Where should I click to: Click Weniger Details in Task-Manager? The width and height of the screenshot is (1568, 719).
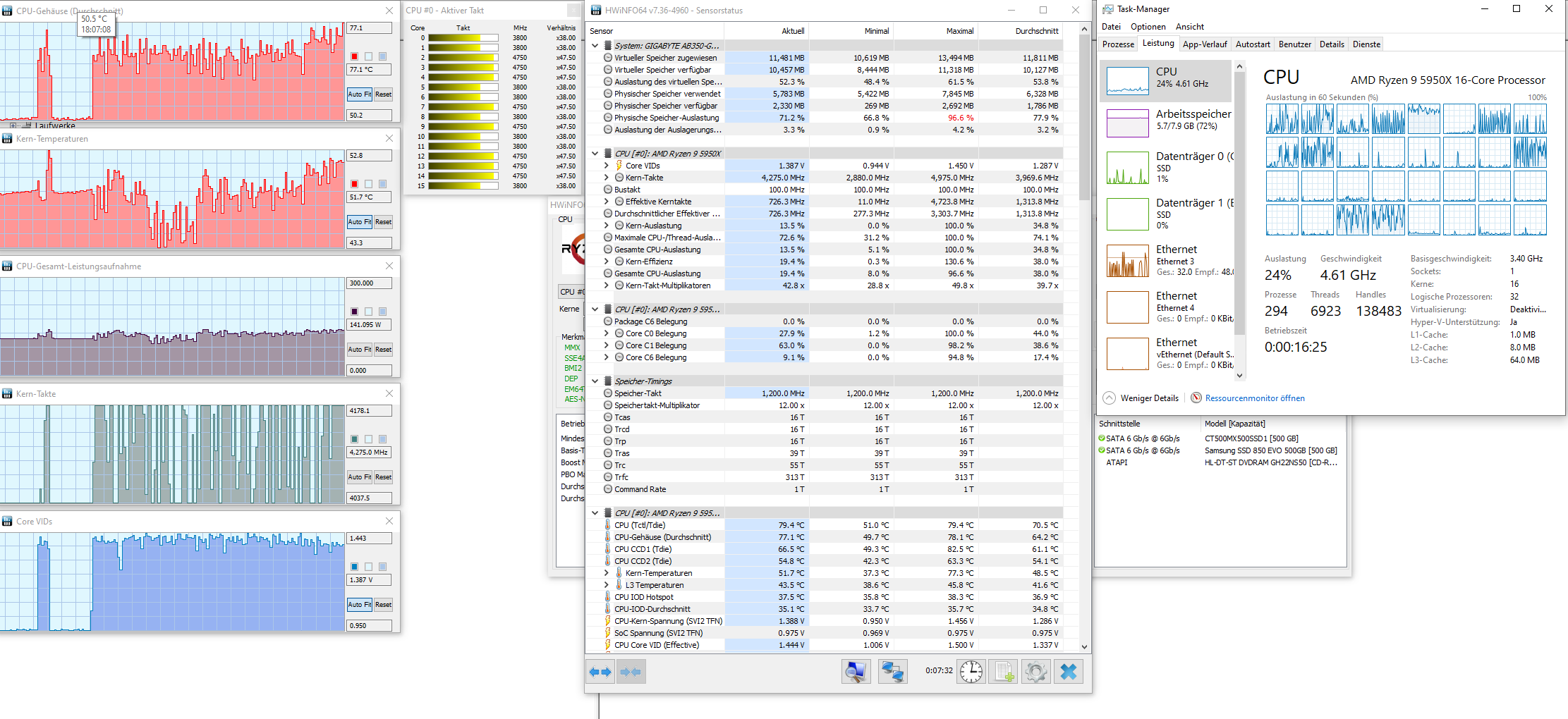(1141, 398)
